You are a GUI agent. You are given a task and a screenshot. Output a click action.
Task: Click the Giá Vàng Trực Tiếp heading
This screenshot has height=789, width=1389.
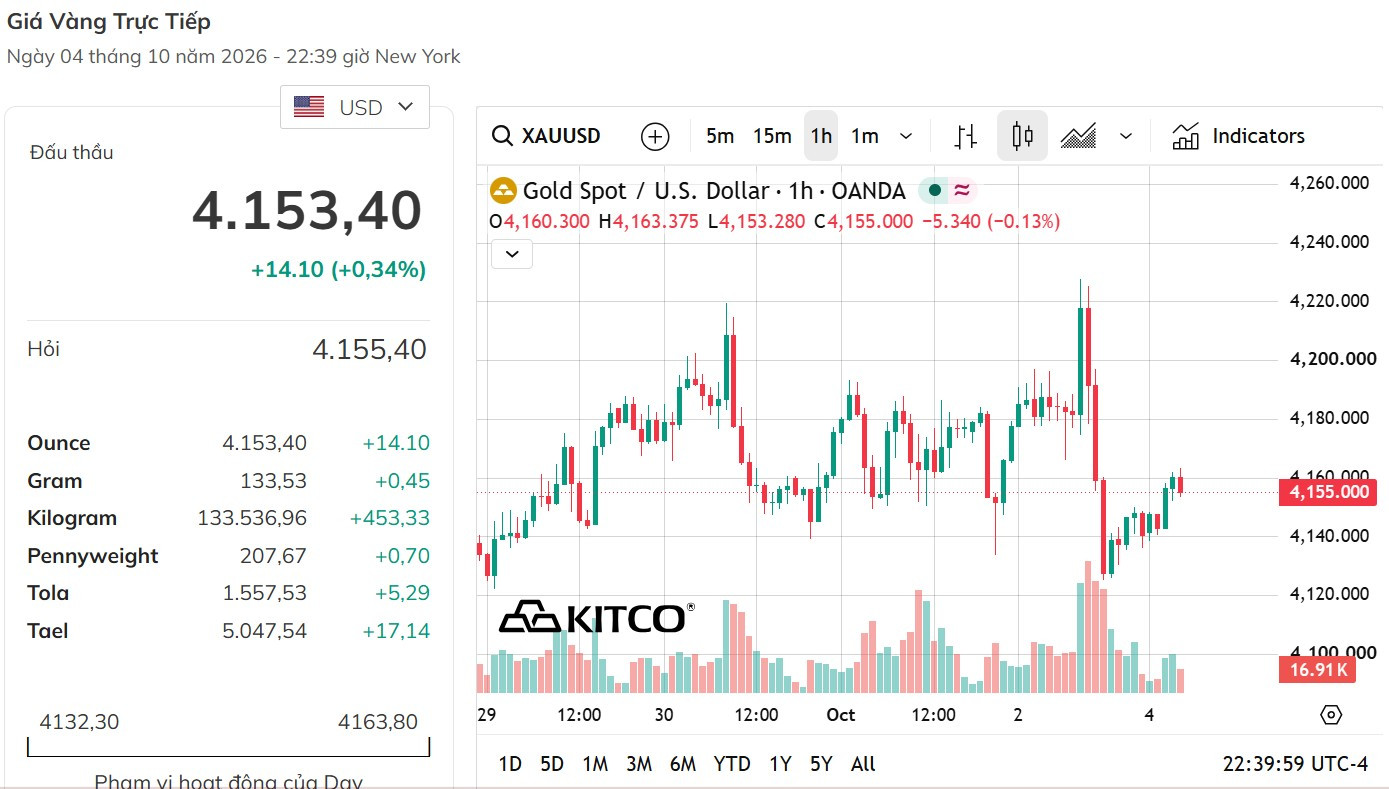click(x=109, y=21)
